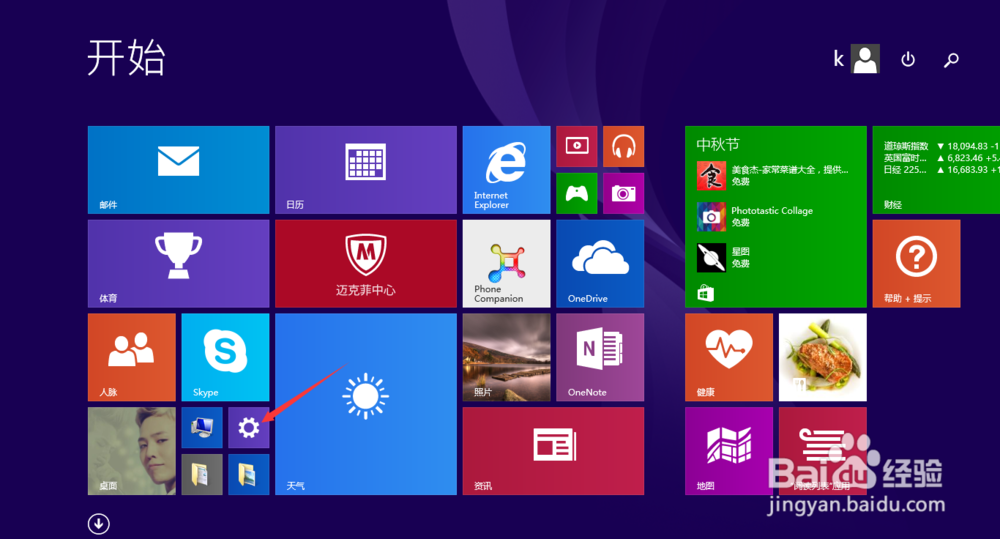The image size is (1000, 539).
Task: Launch the OneNote tile
Action: pyautogui.click(x=600, y=357)
